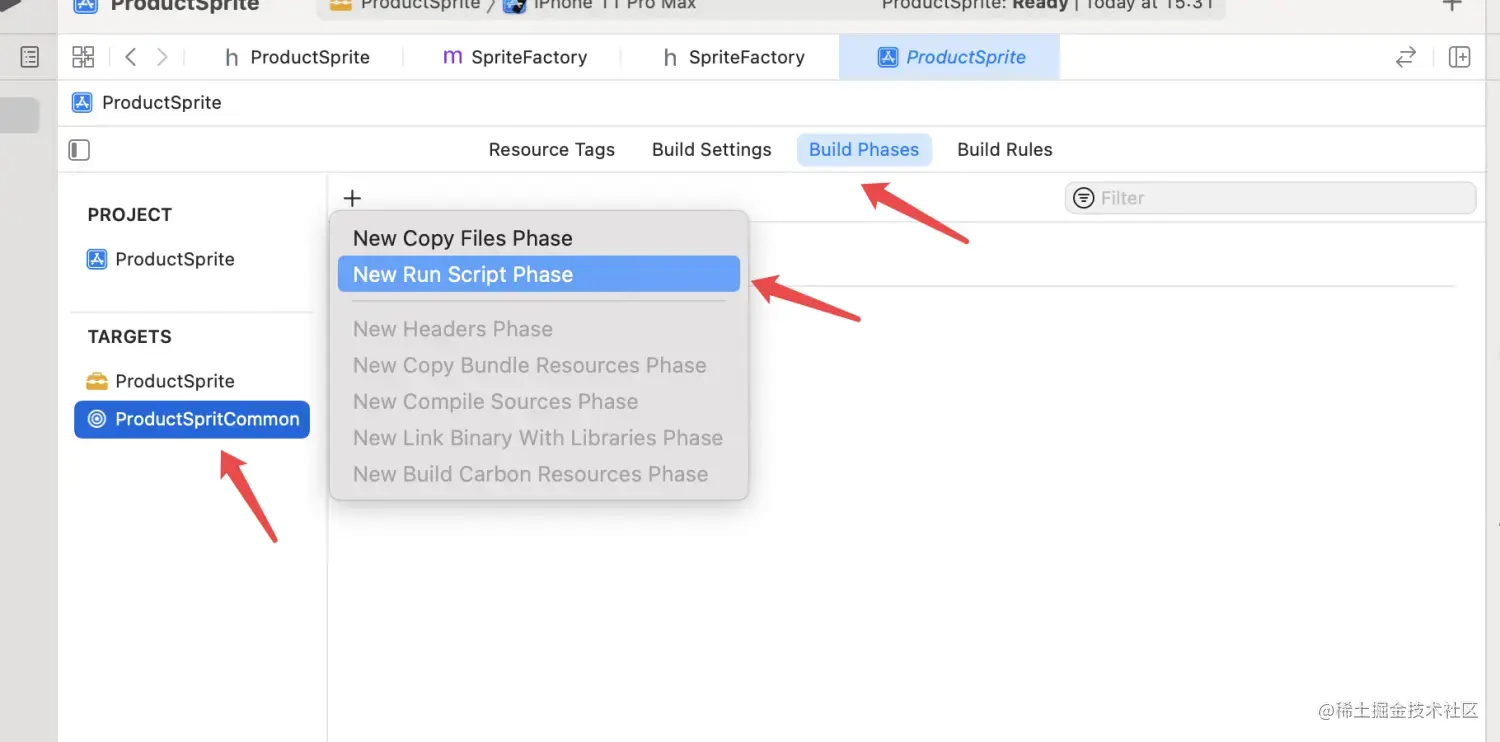The image size is (1500, 742).
Task: Select the ProductSpritCommon target
Action: pos(192,419)
